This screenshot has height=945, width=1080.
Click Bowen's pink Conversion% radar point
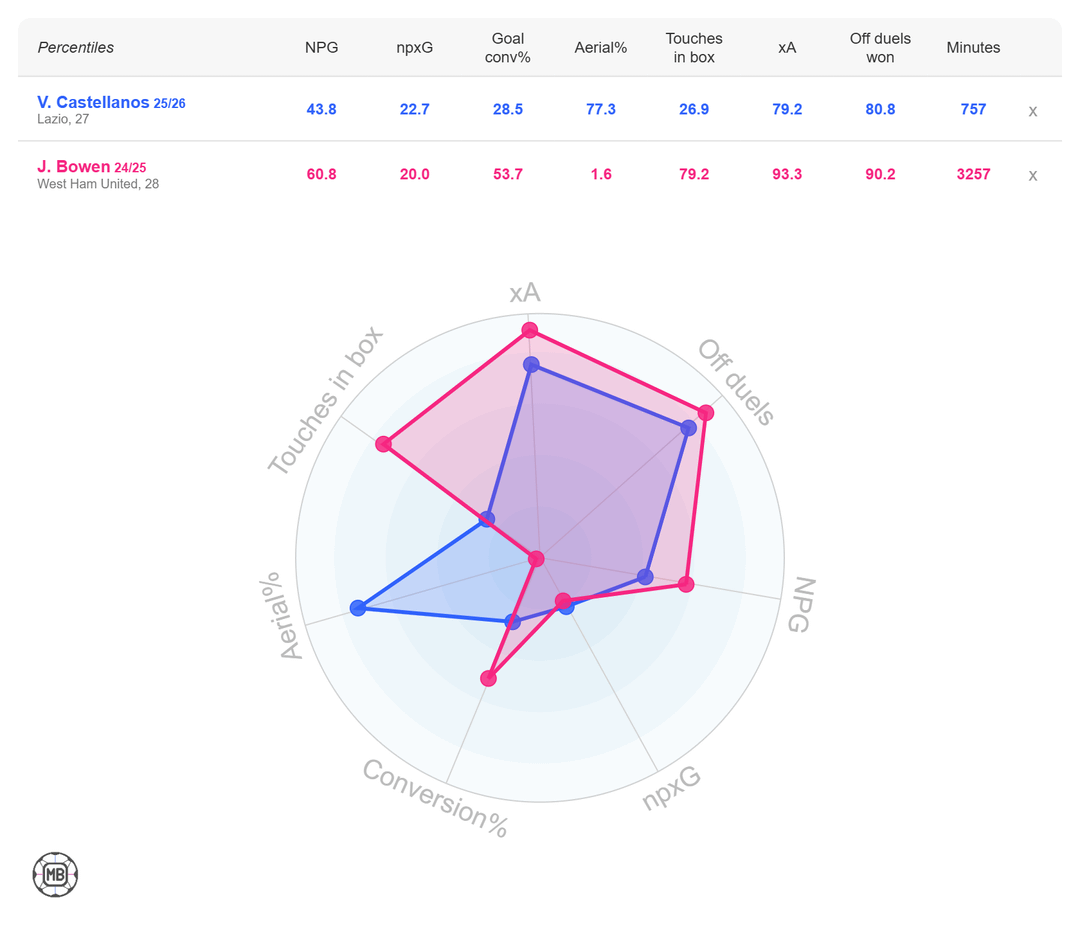coord(488,679)
